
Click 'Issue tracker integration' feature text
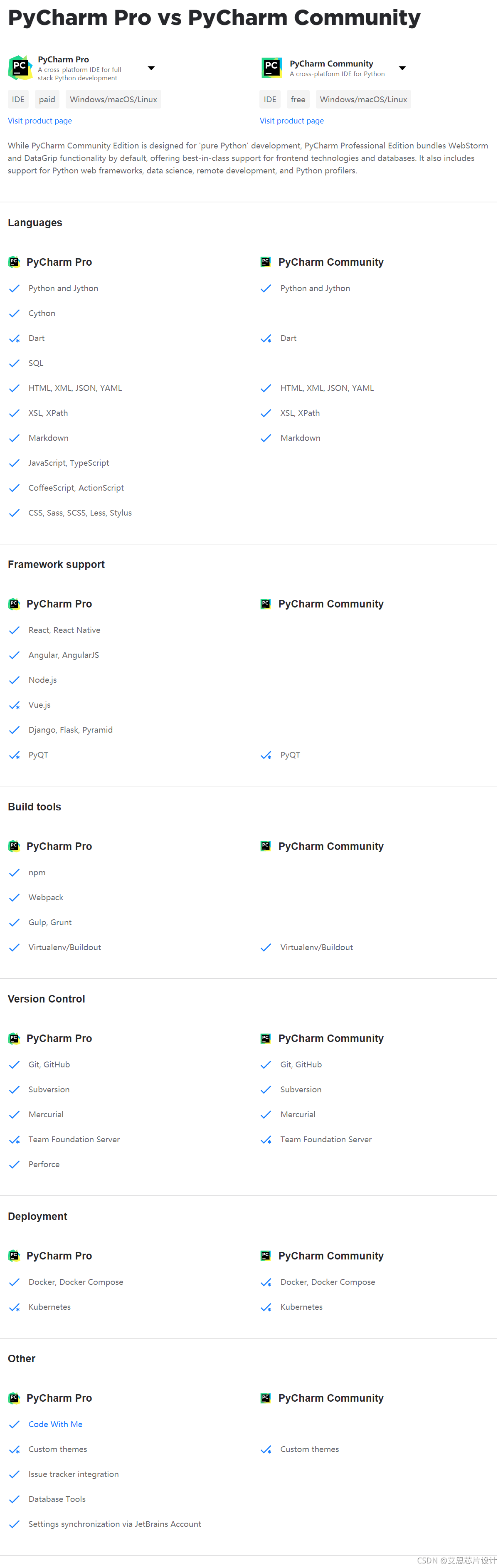point(74,1475)
